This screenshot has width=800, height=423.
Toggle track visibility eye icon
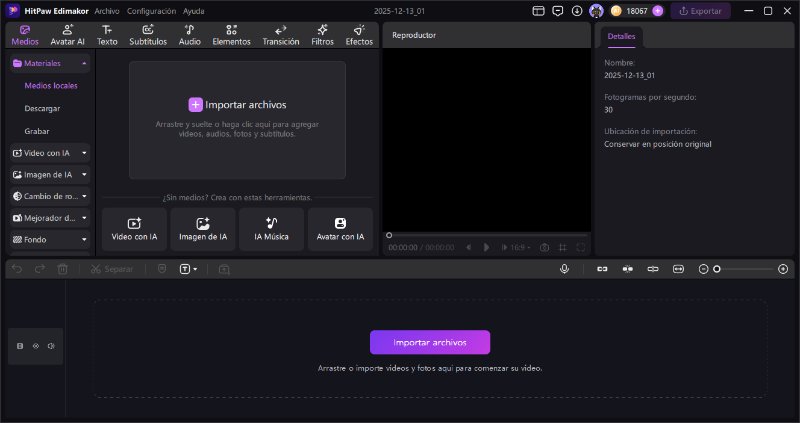(36, 346)
